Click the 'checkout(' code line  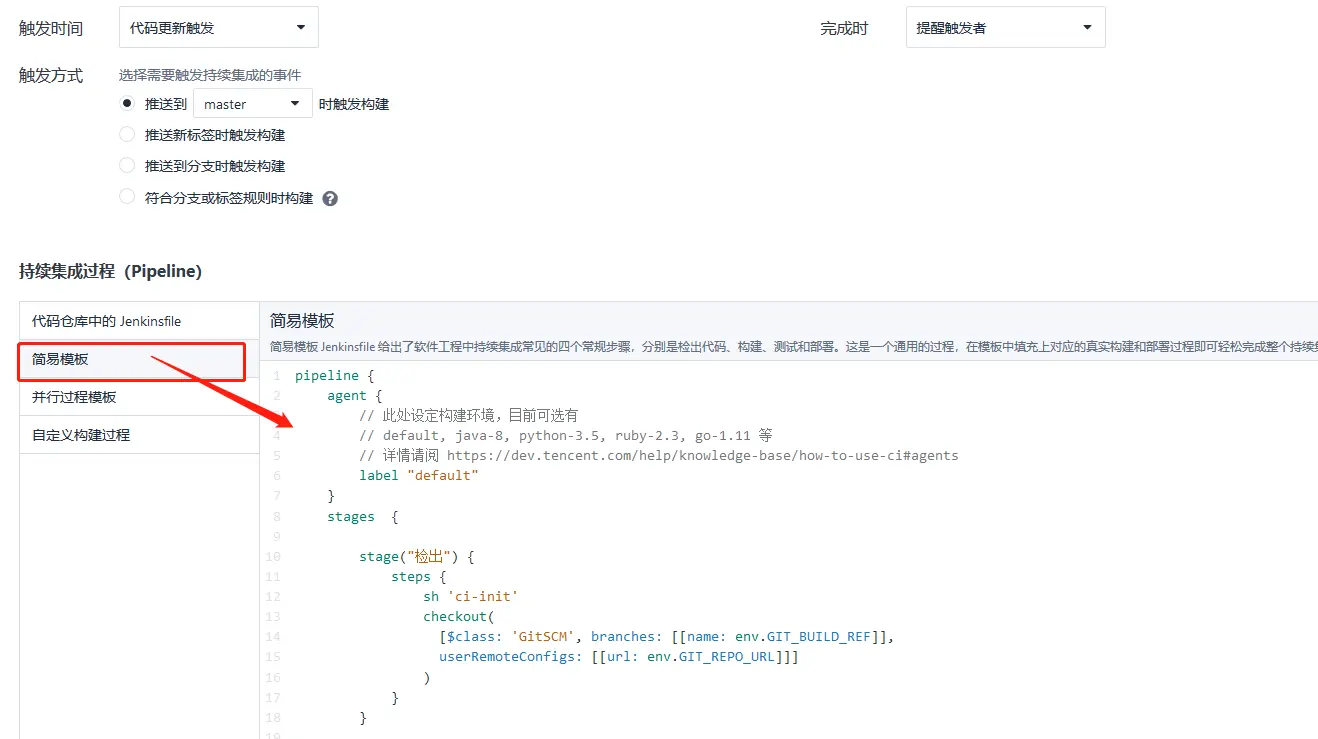pyautogui.click(x=459, y=616)
